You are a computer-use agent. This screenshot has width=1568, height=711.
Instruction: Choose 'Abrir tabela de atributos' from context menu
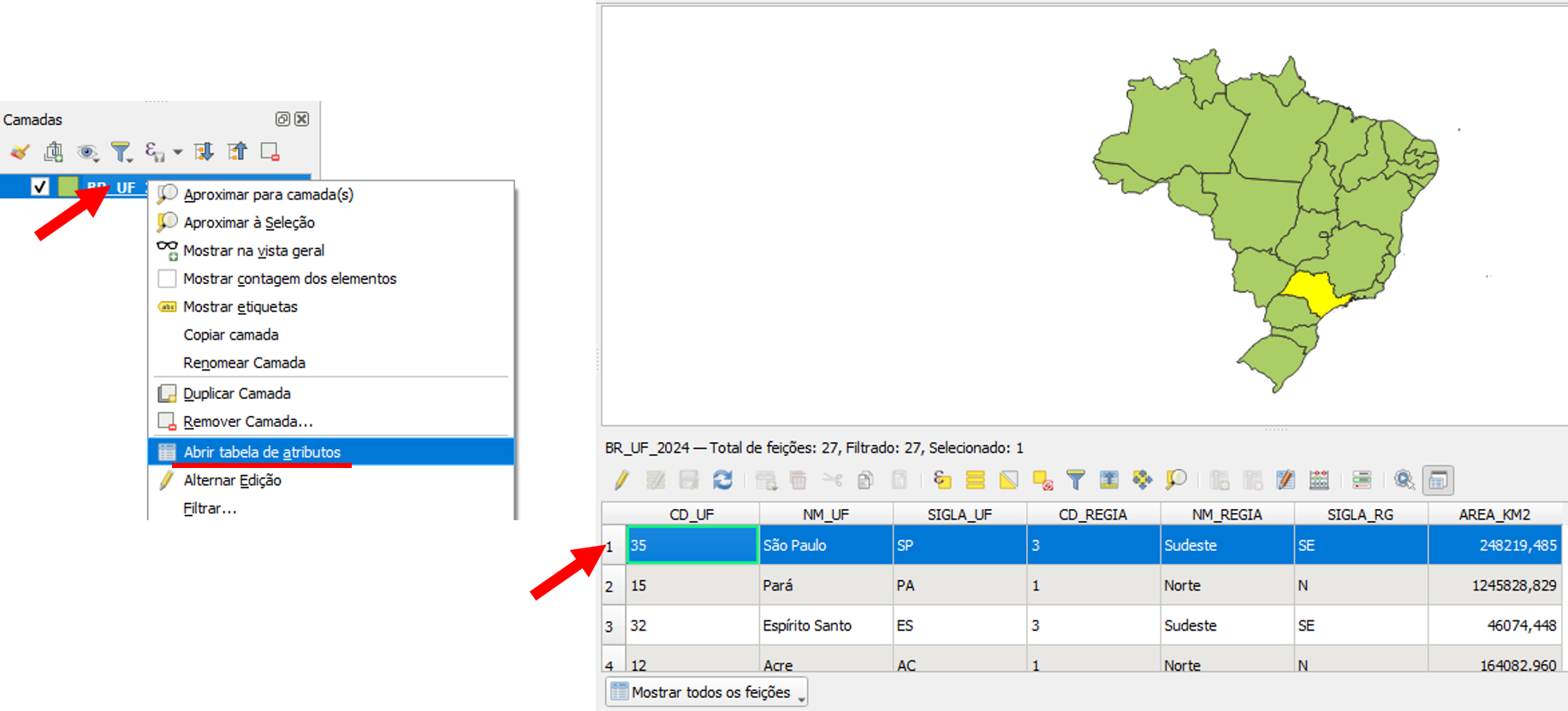(262, 452)
